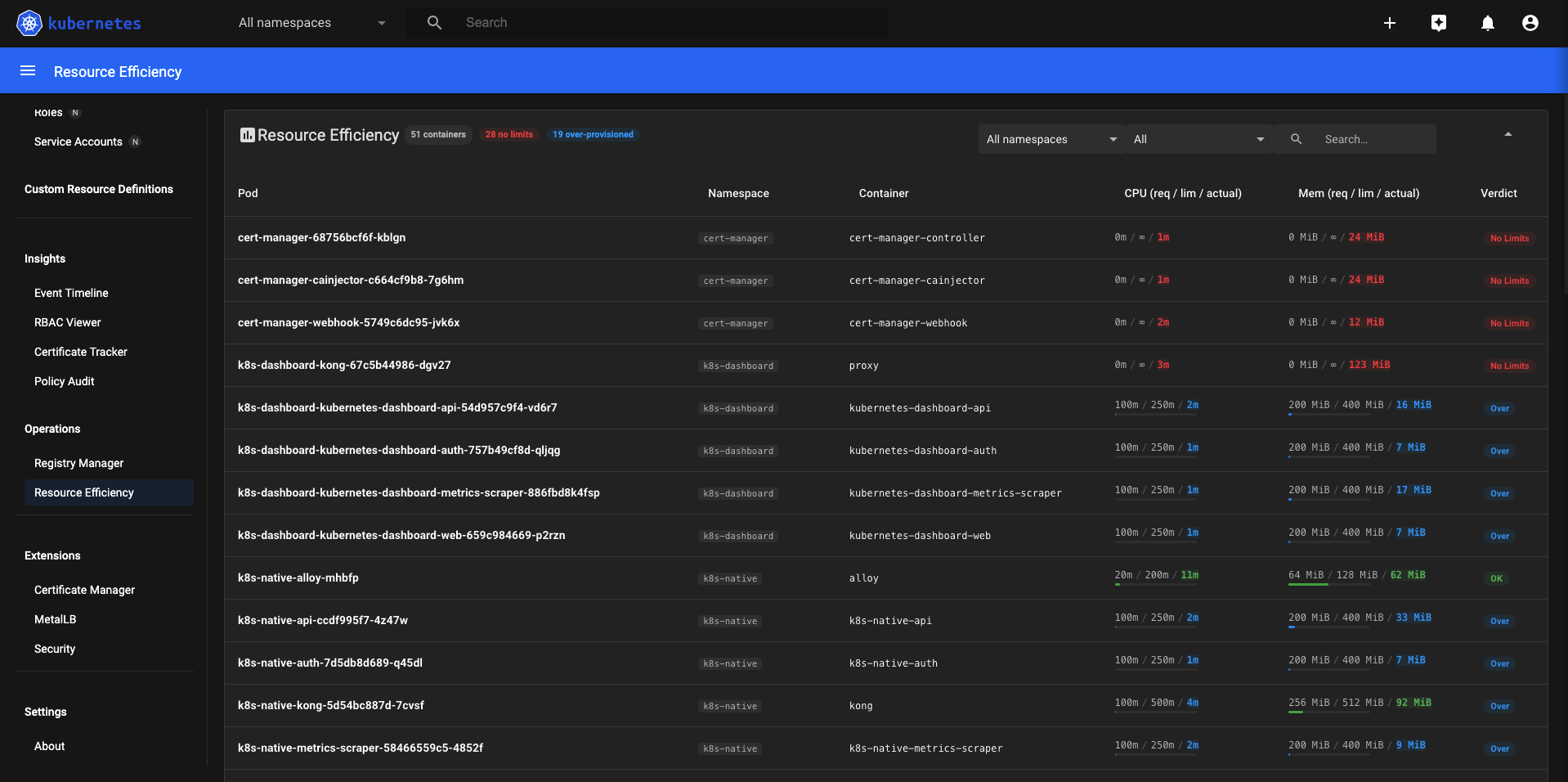Filter by the 28 no limits chip
This screenshot has width=1568, height=782.
(x=509, y=134)
